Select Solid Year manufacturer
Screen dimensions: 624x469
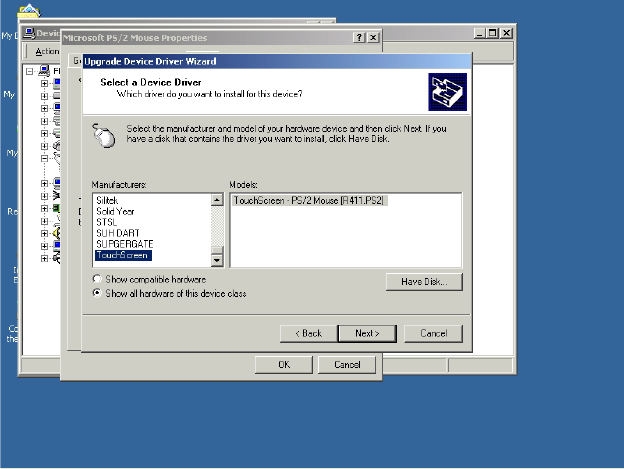(x=115, y=211)
